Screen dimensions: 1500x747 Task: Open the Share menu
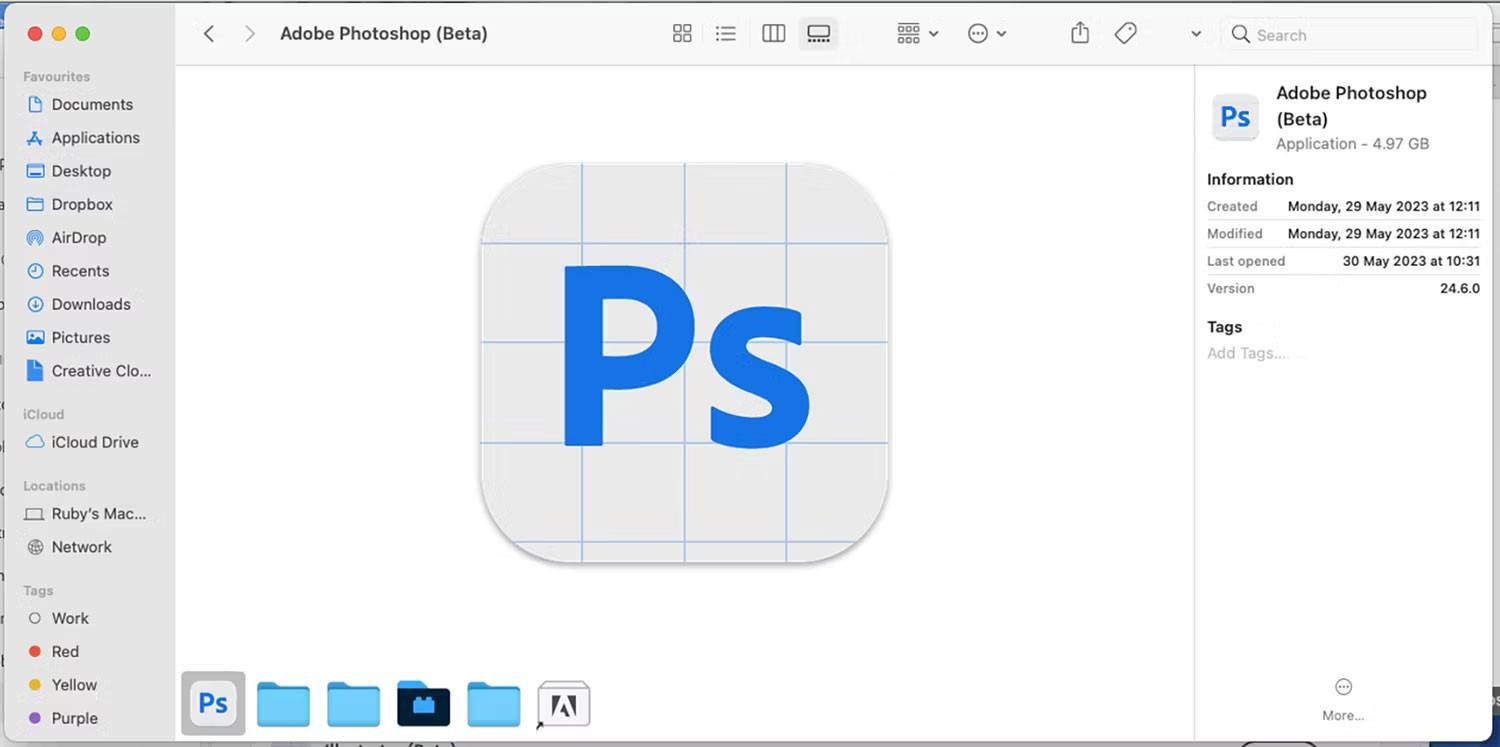coord(1079,33)
